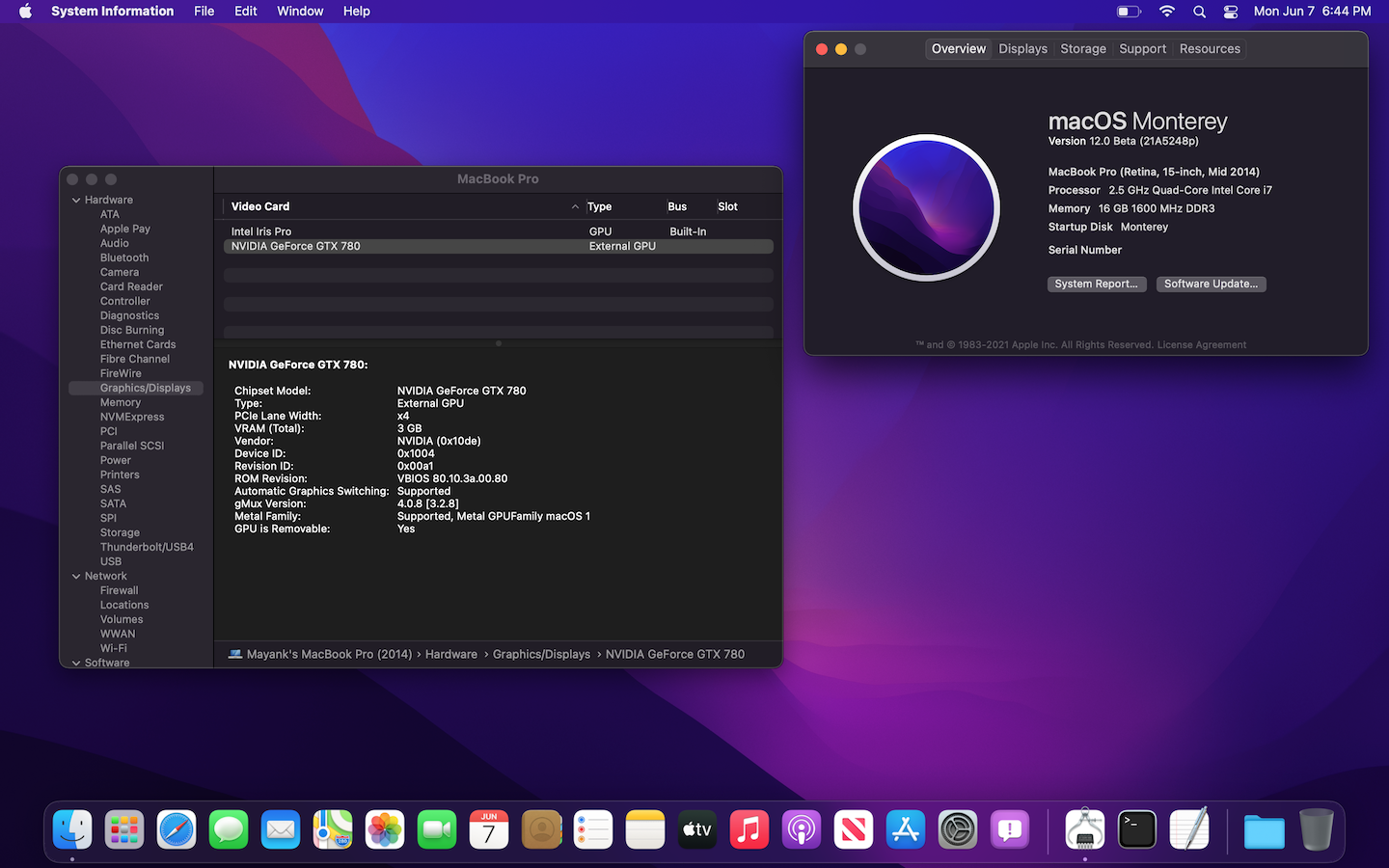
Task: Open Reminders app in Dock
Action: (593, 829)
